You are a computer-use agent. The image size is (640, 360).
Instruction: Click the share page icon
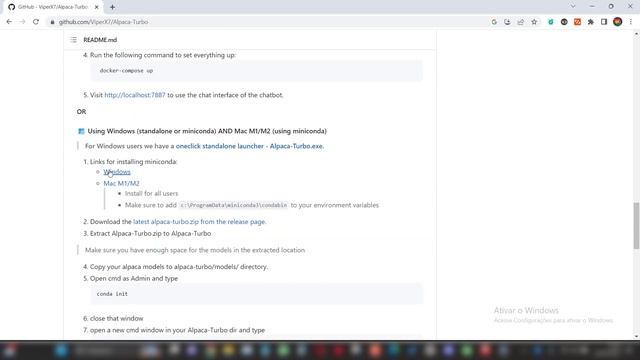(521, 22)
